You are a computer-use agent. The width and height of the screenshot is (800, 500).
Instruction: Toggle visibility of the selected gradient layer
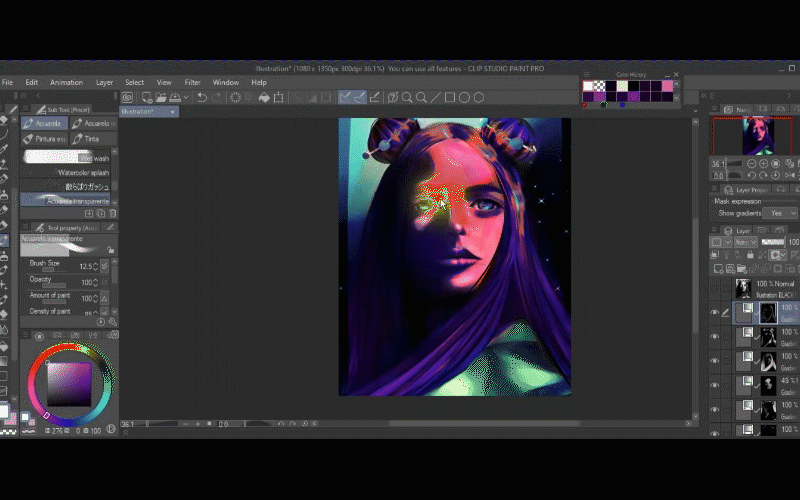tap(714, 312)
